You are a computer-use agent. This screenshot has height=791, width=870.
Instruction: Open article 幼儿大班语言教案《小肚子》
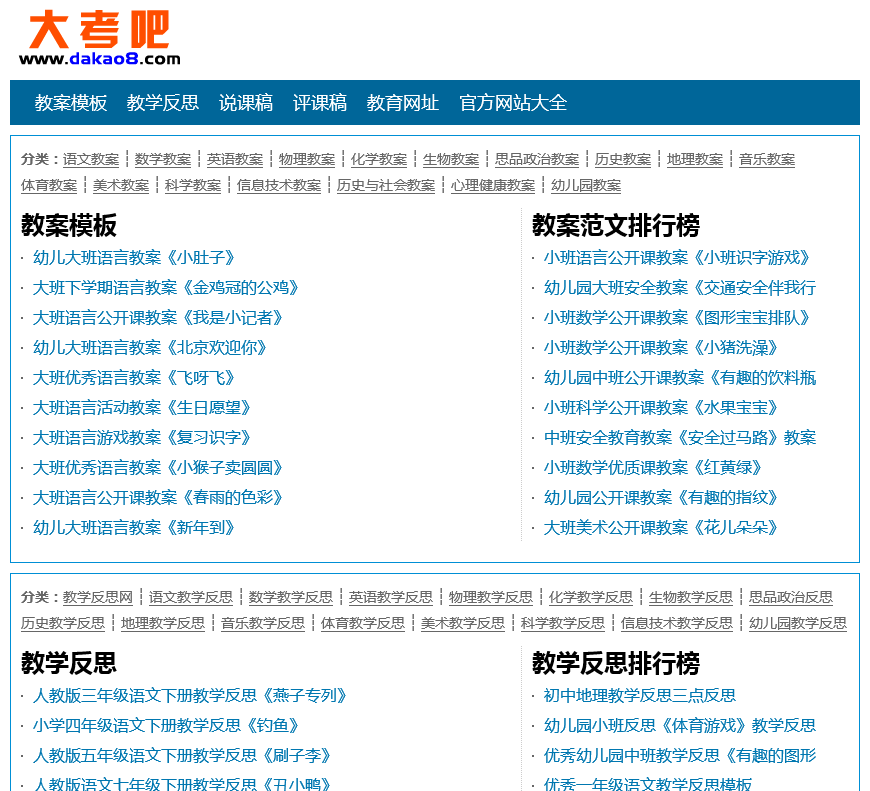click(134, 257)
